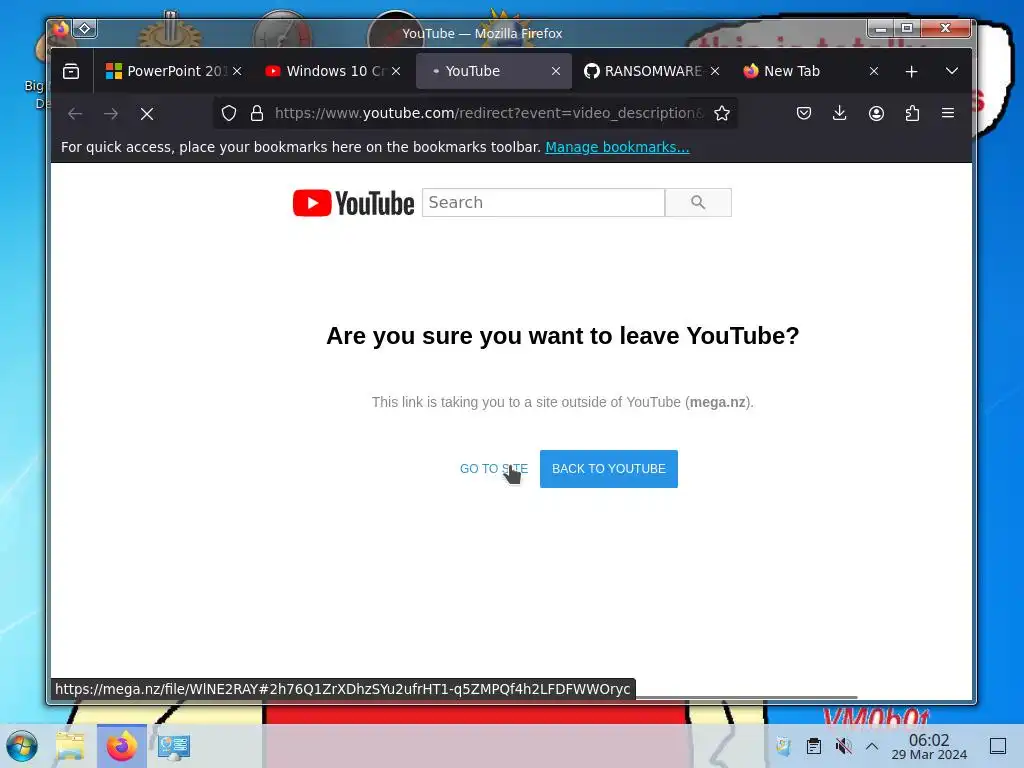Open tracking protection shield panel
Viewport: 1024px width, 768px height.
click(229, 114)
